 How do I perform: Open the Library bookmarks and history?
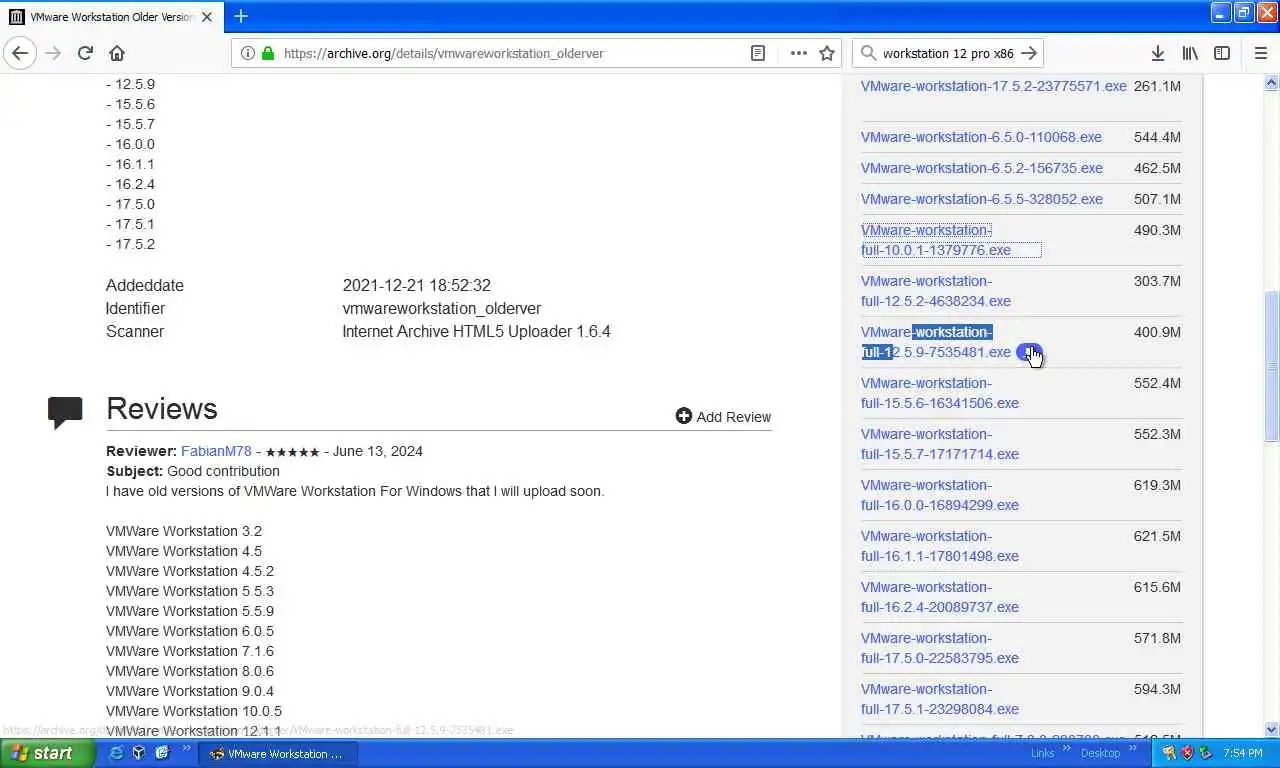(1190, 53)
